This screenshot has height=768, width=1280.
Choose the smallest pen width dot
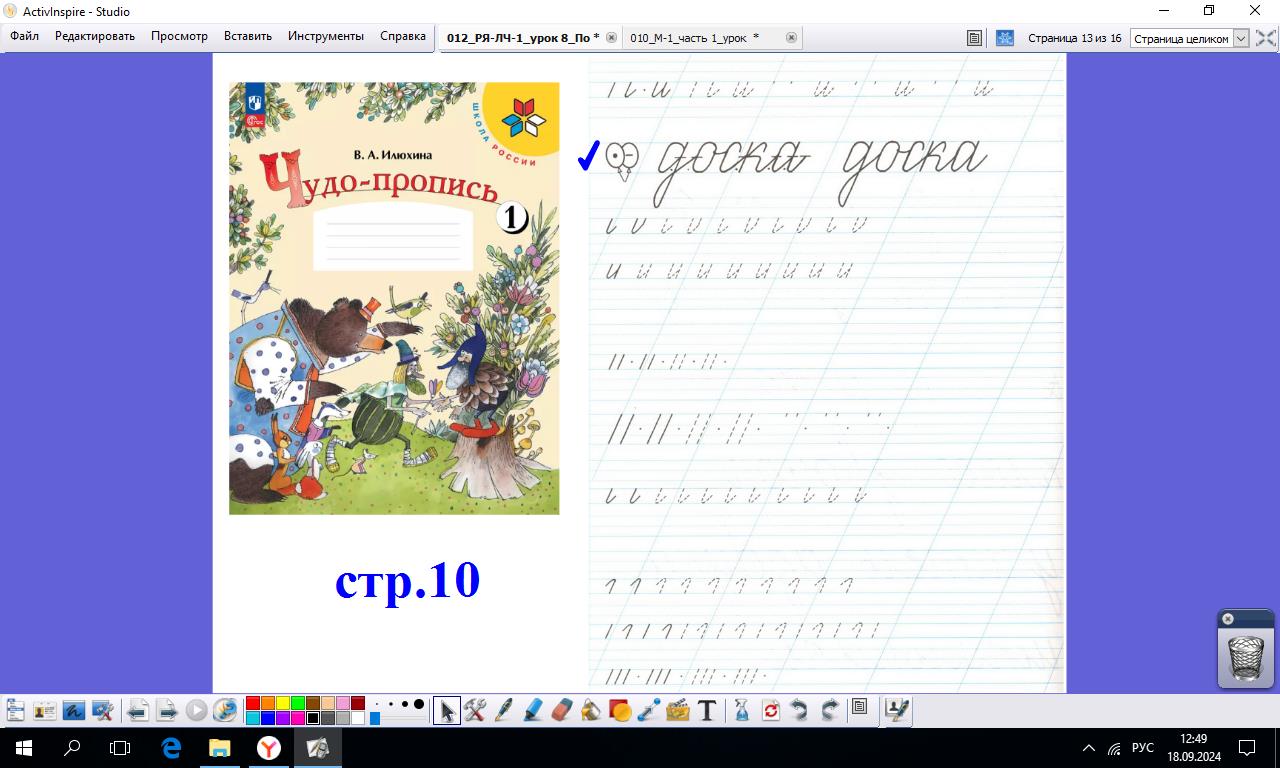point(377,704)
